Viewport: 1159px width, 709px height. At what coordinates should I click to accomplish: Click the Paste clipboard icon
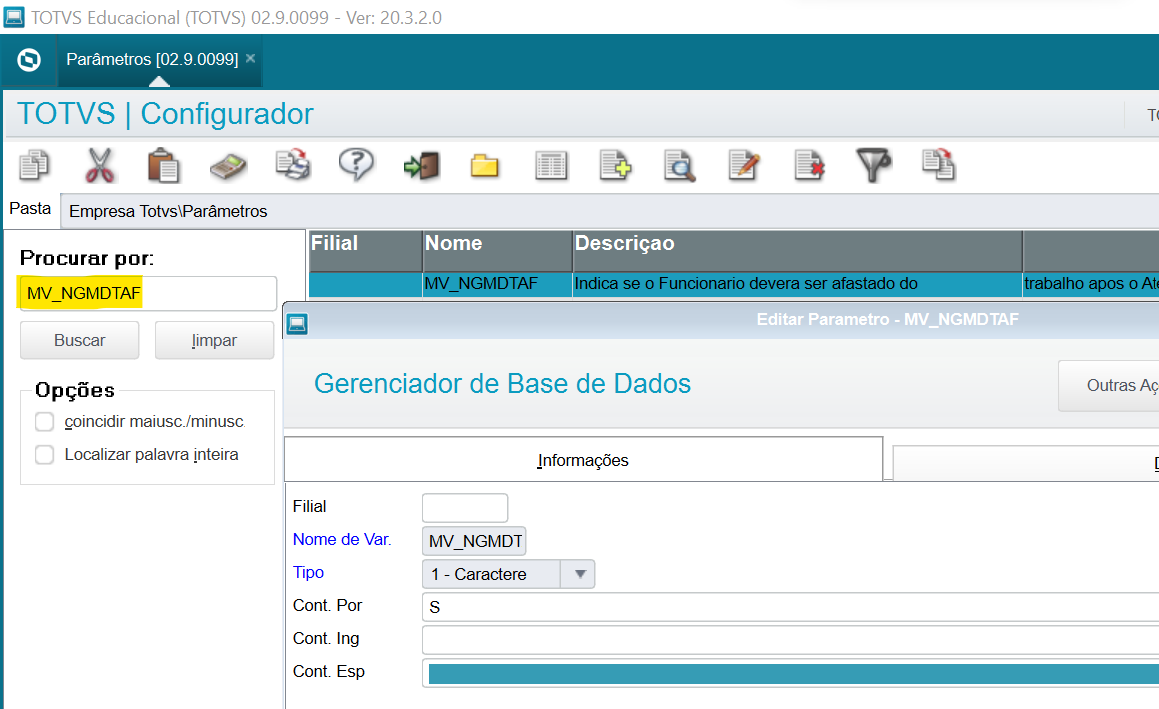163,165
